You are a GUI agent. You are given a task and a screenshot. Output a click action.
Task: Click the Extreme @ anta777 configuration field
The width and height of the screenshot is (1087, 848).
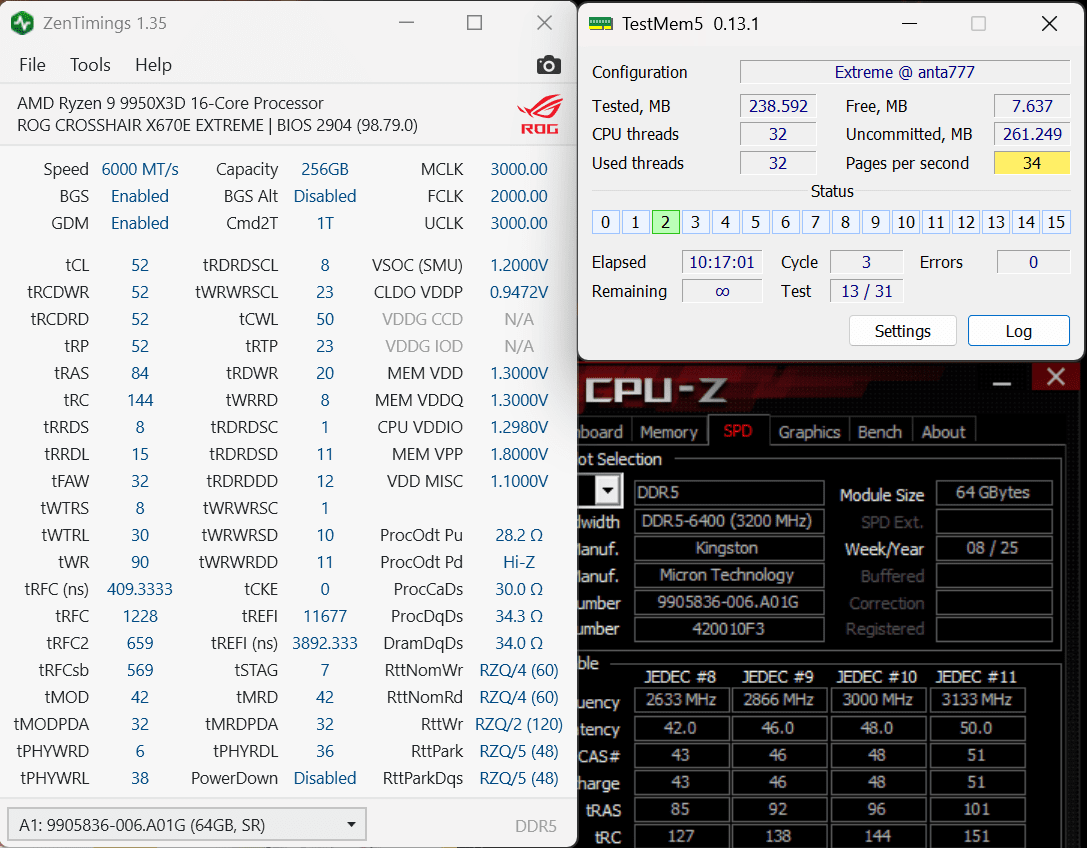click(905, 72)
